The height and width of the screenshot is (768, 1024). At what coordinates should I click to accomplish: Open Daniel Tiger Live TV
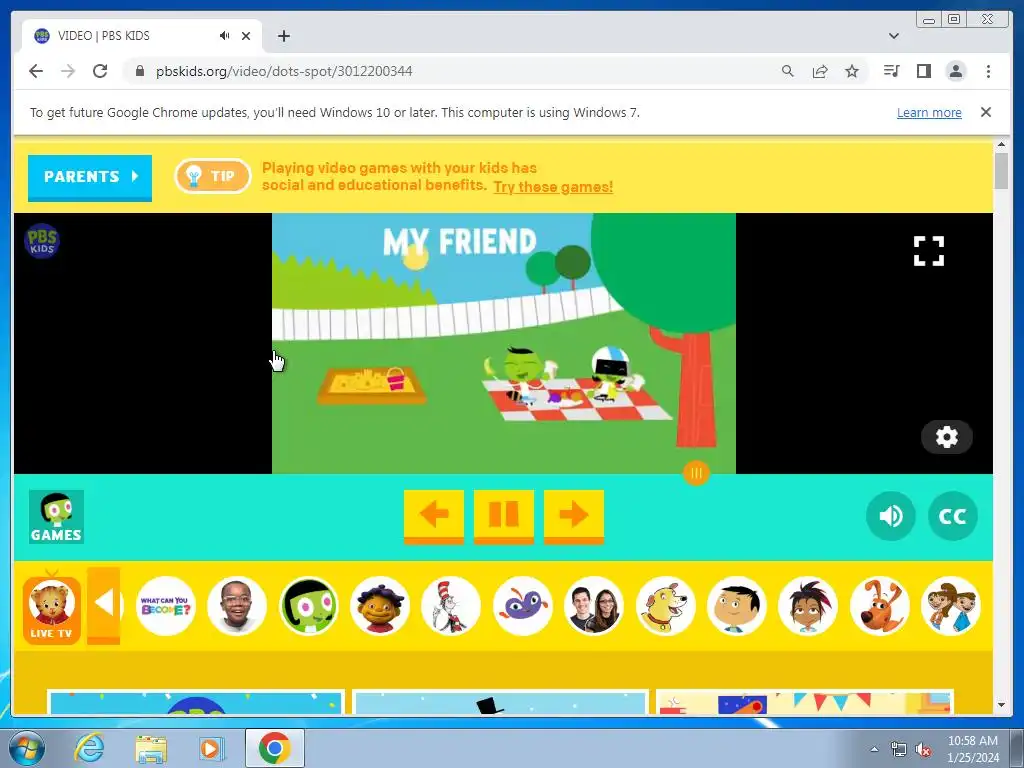pos(52,609)
